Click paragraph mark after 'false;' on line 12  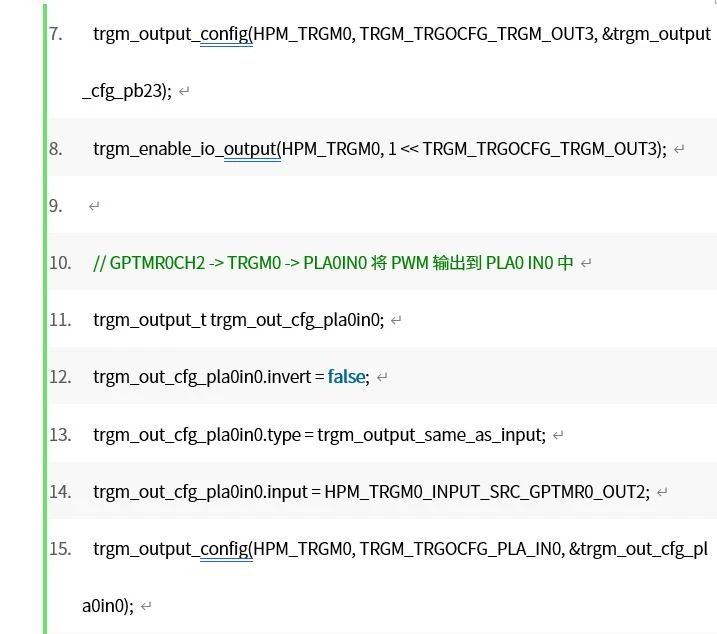coord(382,377)
